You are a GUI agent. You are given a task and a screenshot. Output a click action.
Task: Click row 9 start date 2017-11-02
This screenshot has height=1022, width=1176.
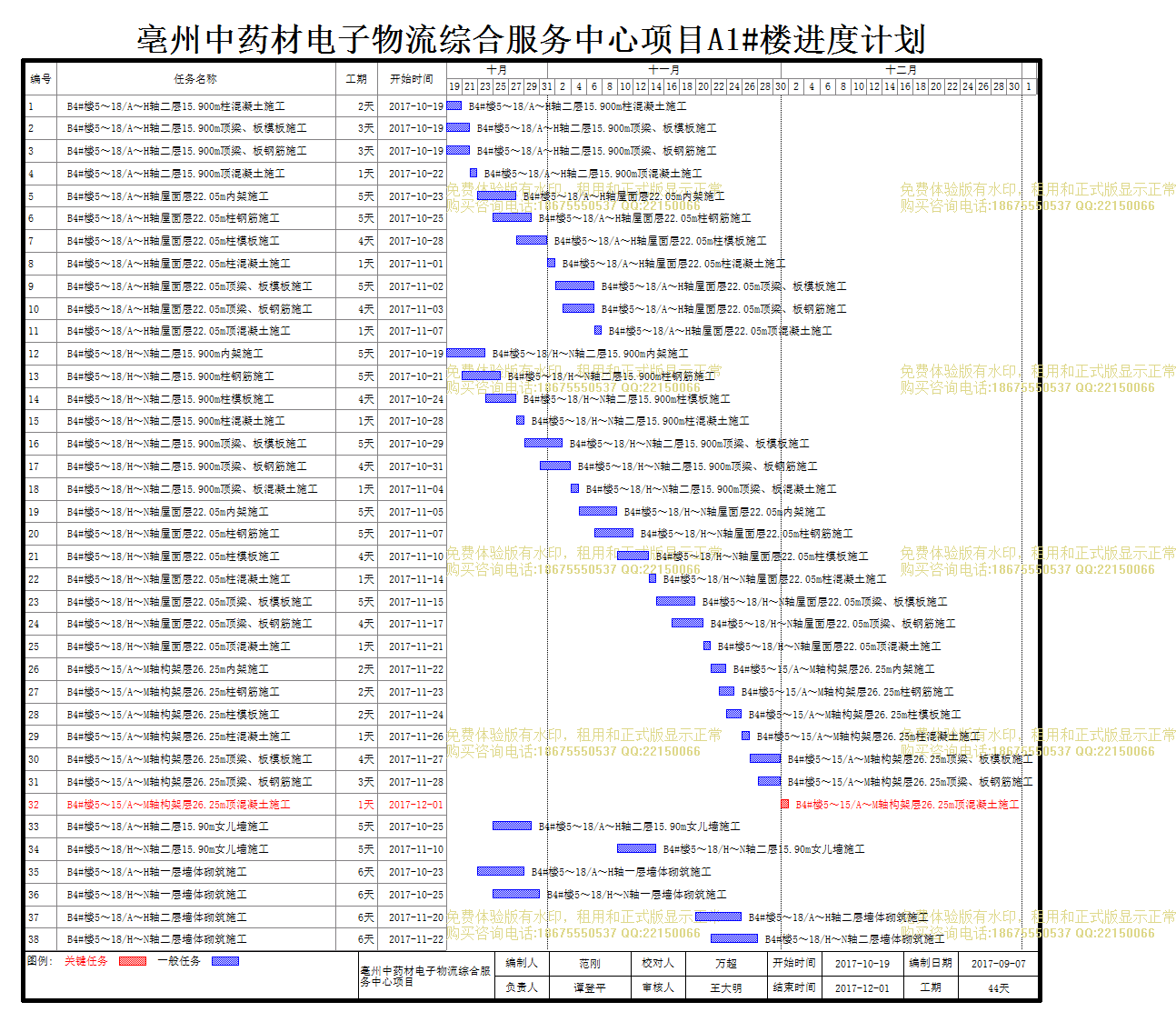(x=416, y=286)
